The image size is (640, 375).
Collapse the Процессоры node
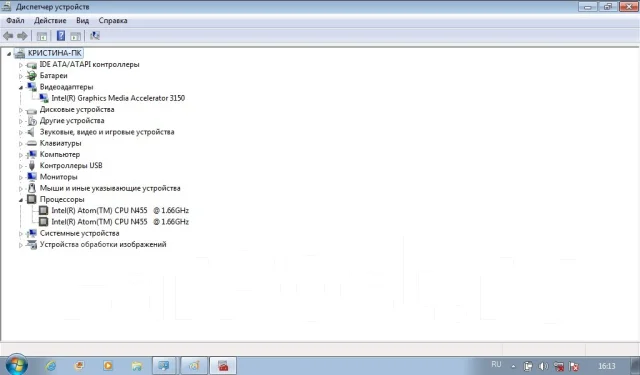coord(20,200)
